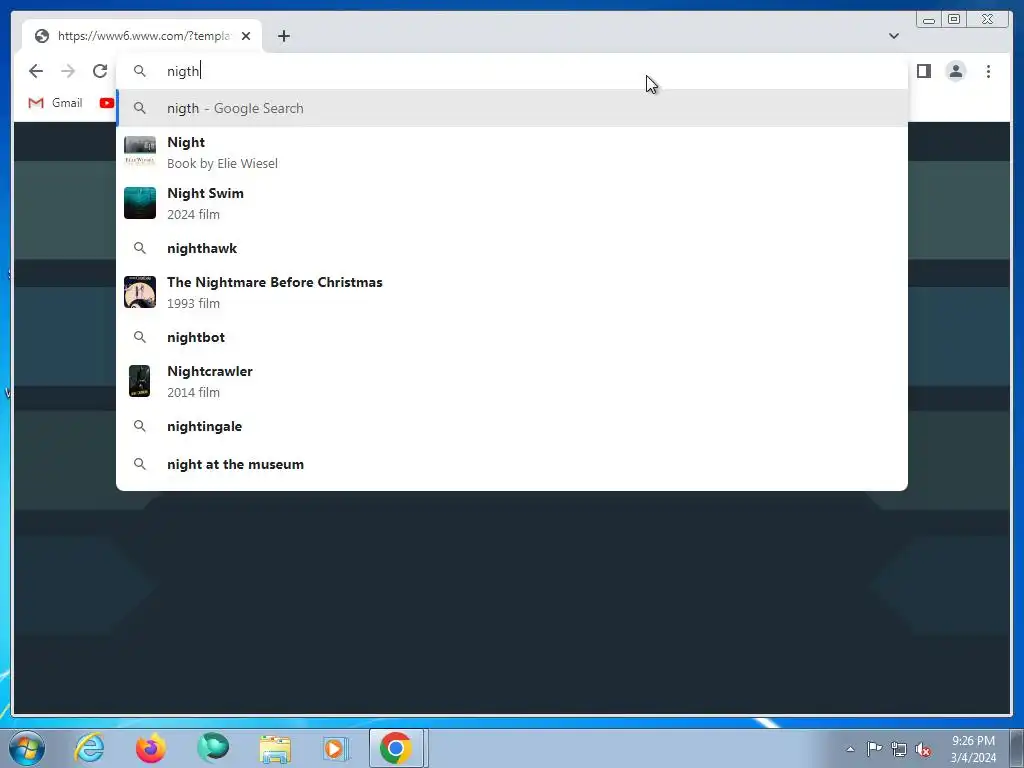The width and height of the screenshot is (1024, 768).
Task: Click the muted volume tray icon
Action: click(923, 749)
